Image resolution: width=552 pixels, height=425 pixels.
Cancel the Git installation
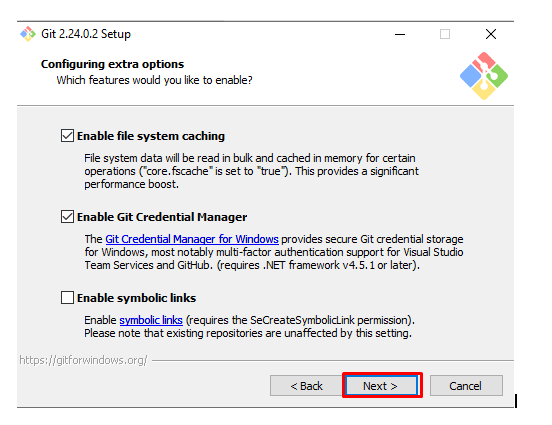[x=466, y=386]
